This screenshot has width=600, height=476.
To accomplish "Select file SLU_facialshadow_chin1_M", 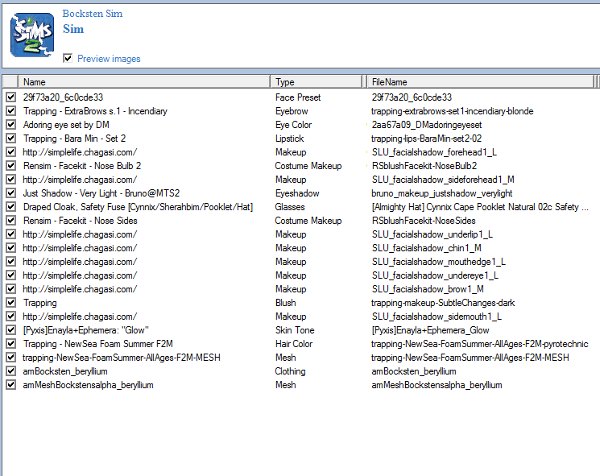I will point(427,248).
